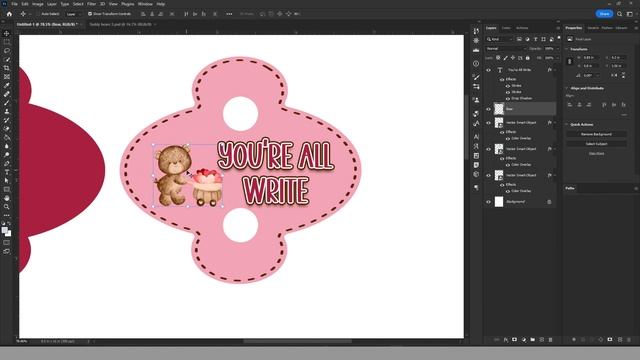Click the Create new layer icon
Viewport: 640px width, 360px height.
pos(542,340)
